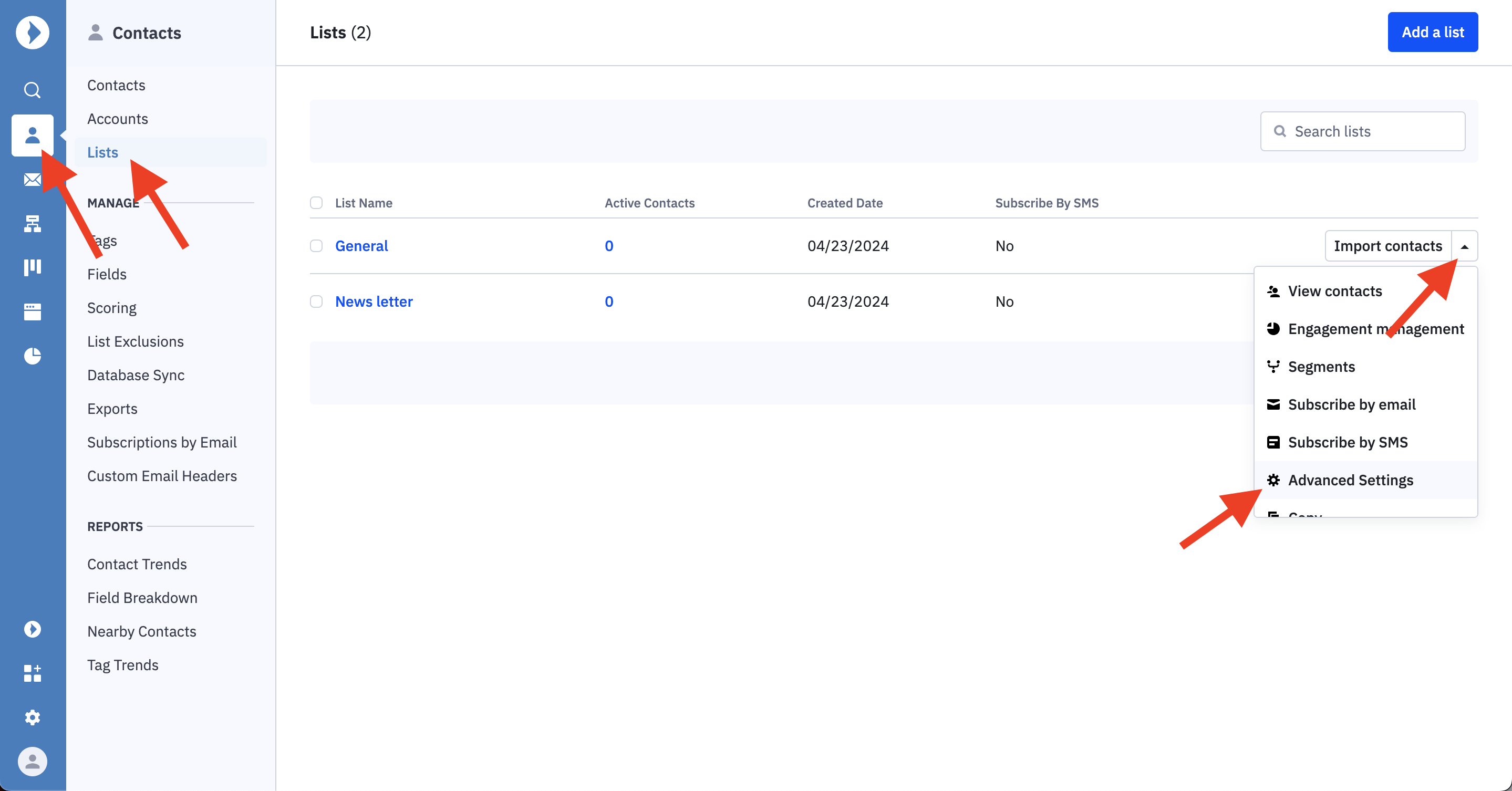This screenshot has width=1512, height=791.
Task: Open Contact Trends report
Action: 137,564
